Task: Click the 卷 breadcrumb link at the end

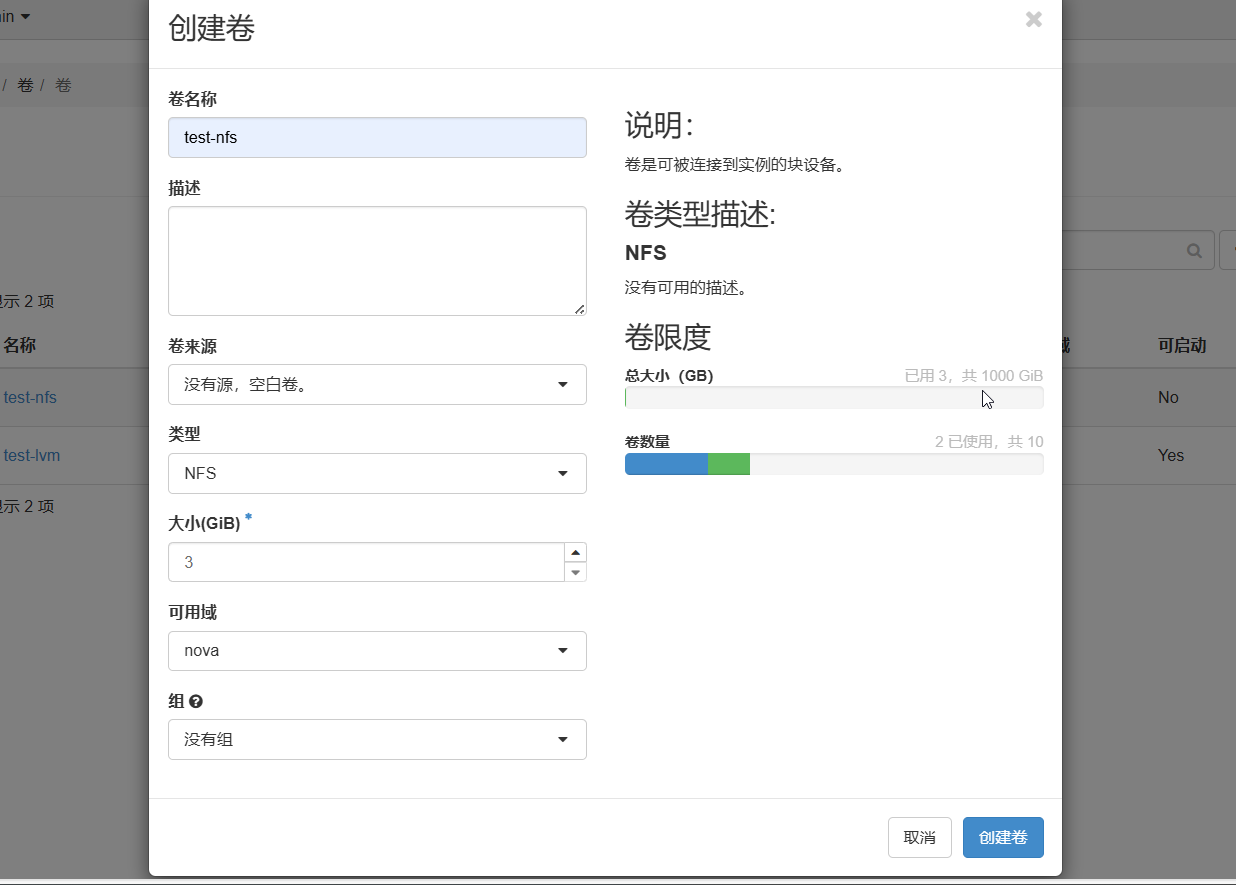Action: pos(63,85)
